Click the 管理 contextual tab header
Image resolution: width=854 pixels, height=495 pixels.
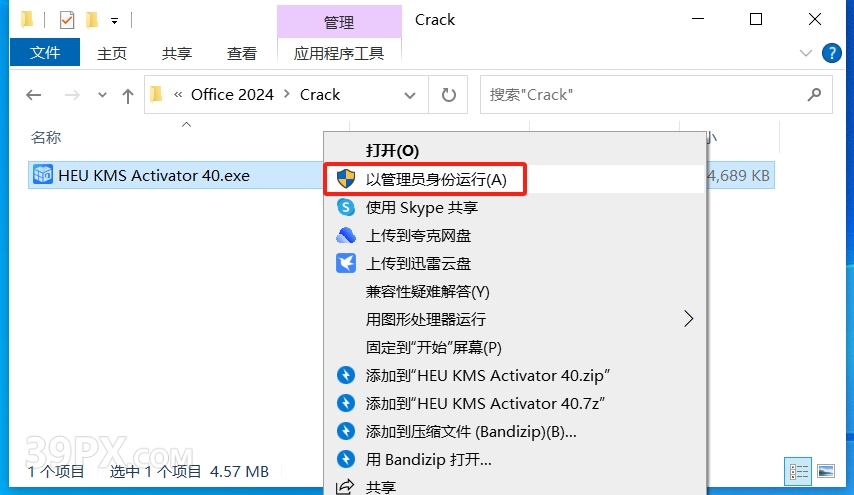click(x=339, y=22)
